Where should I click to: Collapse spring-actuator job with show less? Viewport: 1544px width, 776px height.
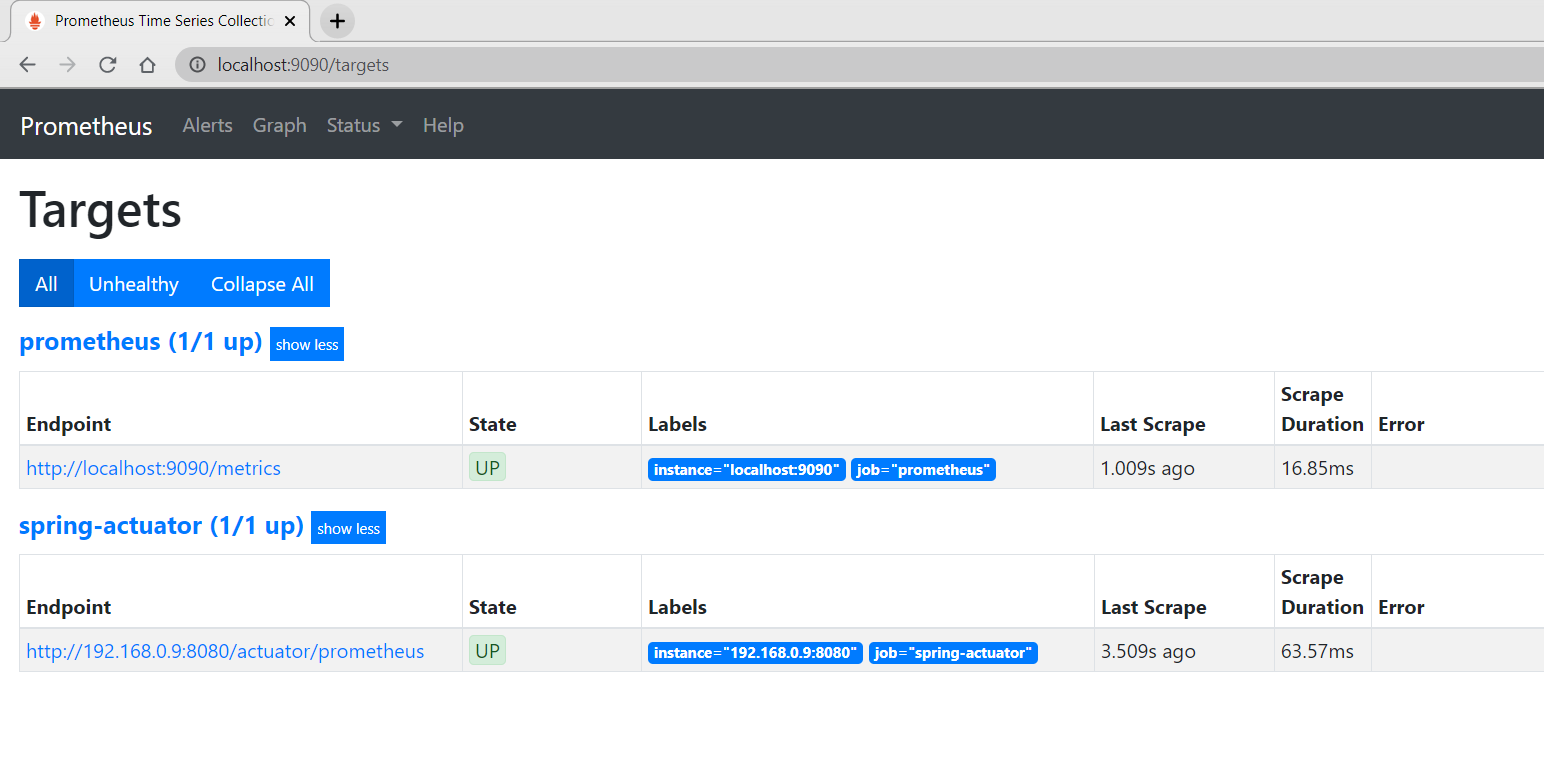[348, 529]
